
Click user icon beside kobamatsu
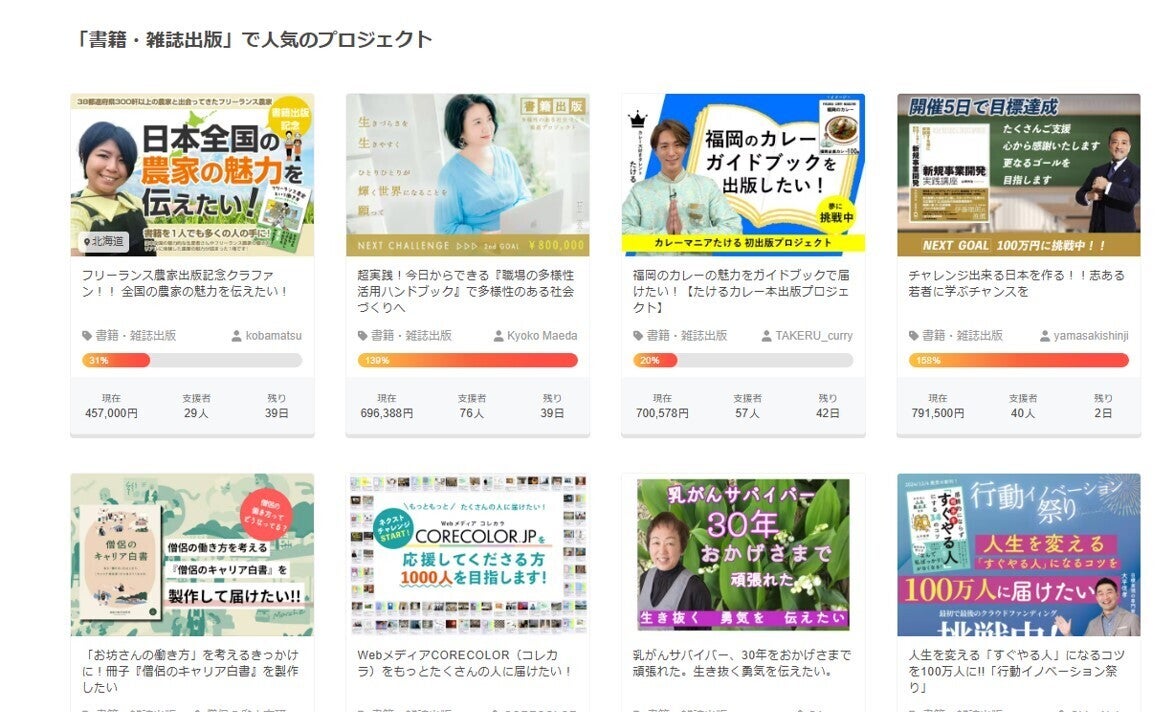pyautogui.click(x=237, y=336)
